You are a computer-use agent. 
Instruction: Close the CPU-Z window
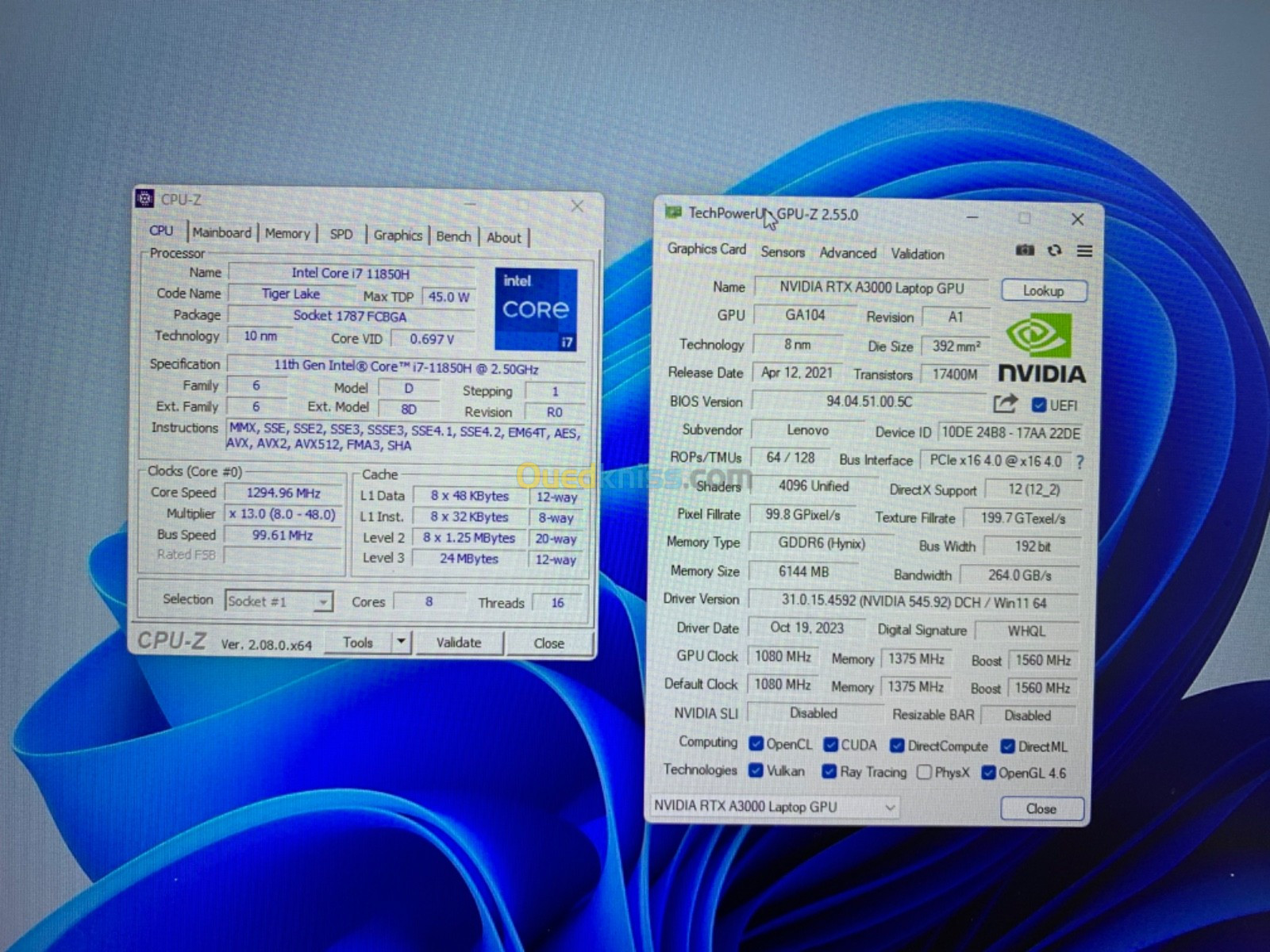(x=578, y=206)
